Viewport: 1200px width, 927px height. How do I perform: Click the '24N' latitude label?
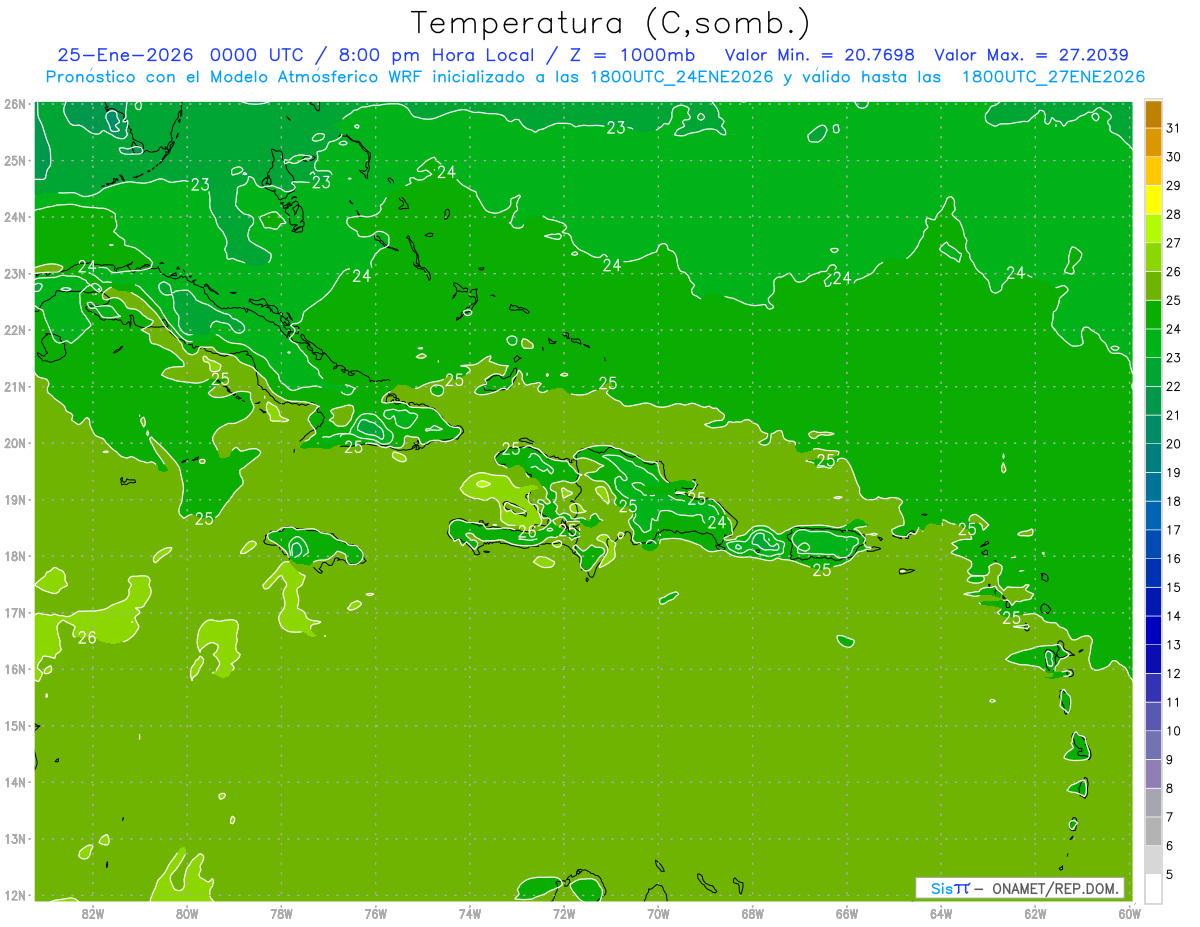[14, 216]
